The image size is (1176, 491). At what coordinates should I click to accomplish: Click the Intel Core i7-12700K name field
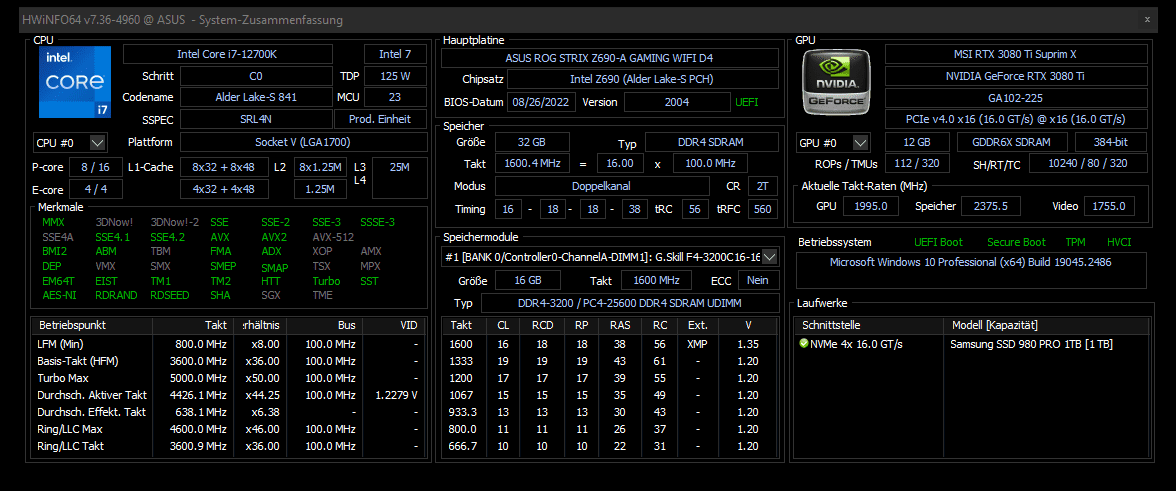tap(227, 54)
